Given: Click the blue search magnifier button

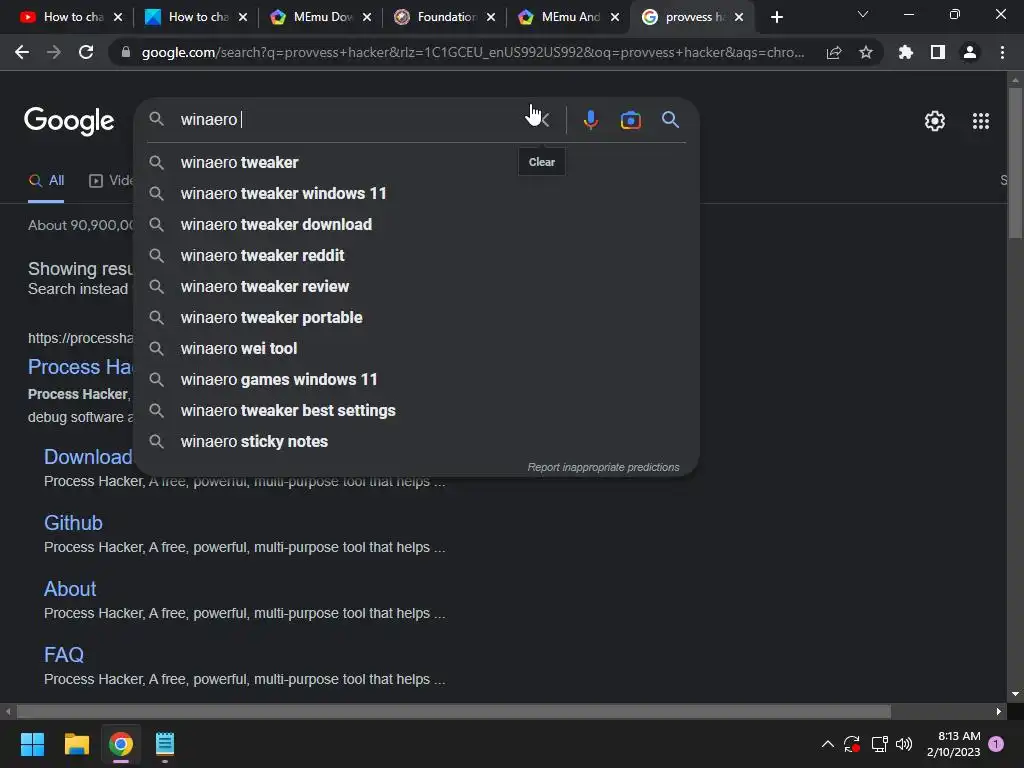Looking at the screenshot, I should 670,120.
